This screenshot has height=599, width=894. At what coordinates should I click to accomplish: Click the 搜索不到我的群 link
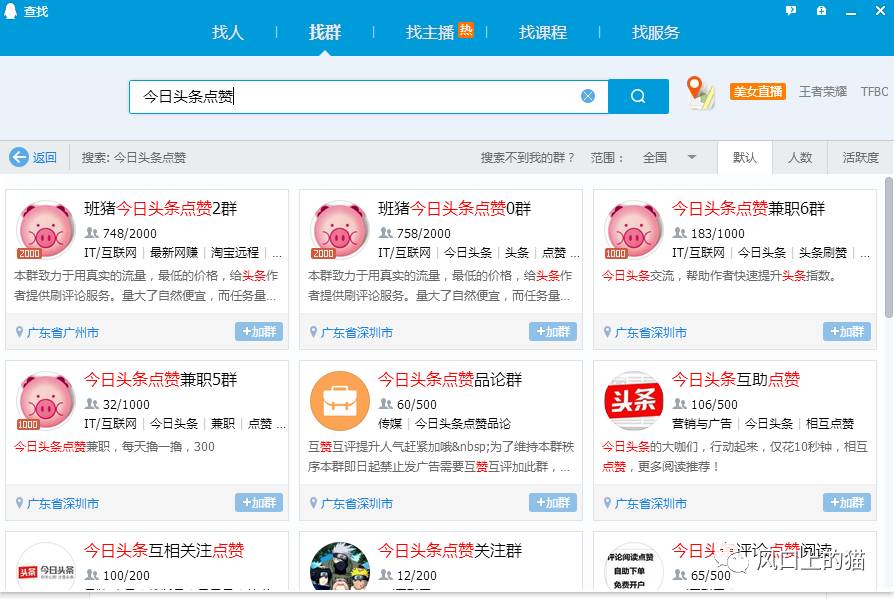(x=525, y=157)
